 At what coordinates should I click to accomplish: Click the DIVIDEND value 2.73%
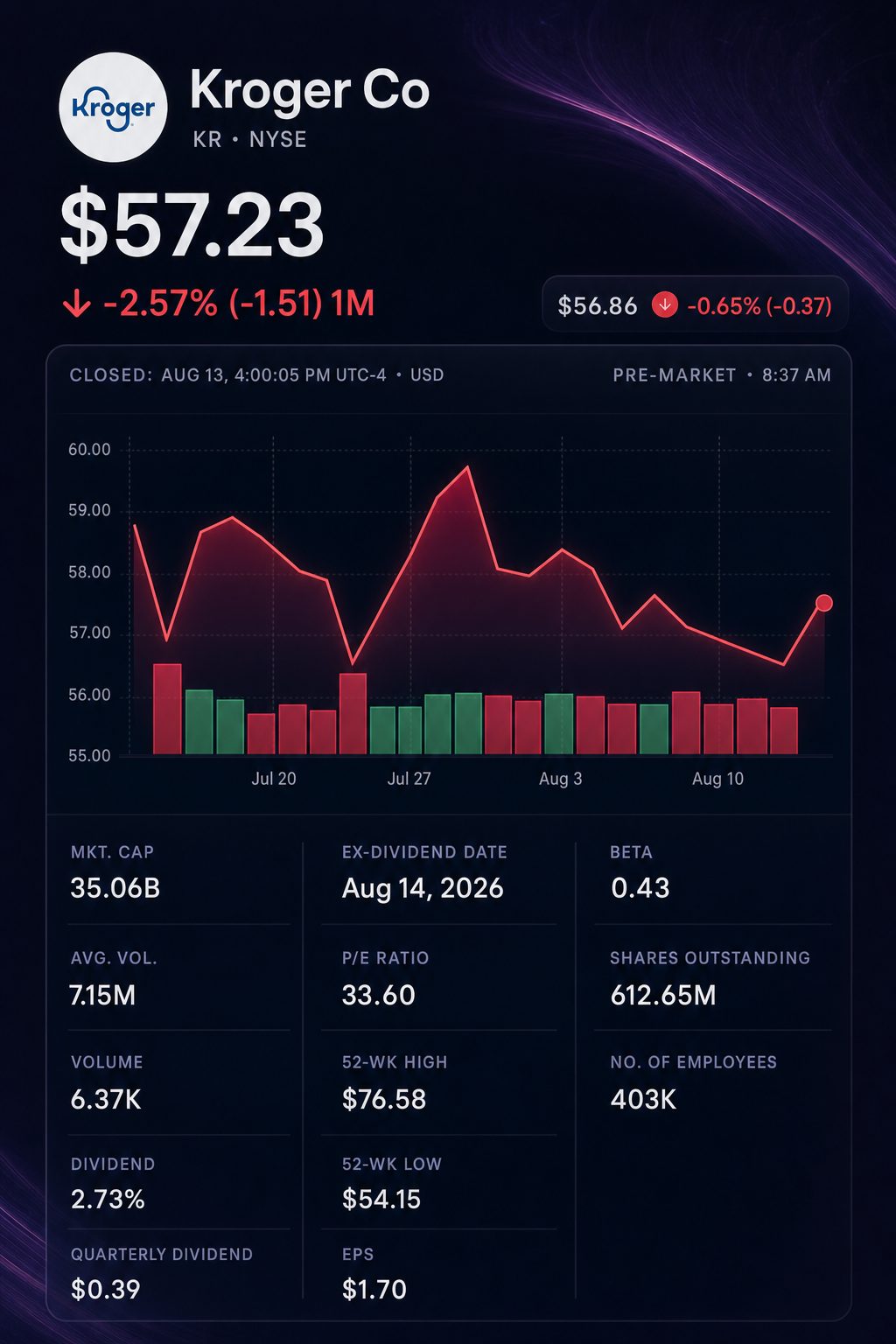[x=108, y=1200]
